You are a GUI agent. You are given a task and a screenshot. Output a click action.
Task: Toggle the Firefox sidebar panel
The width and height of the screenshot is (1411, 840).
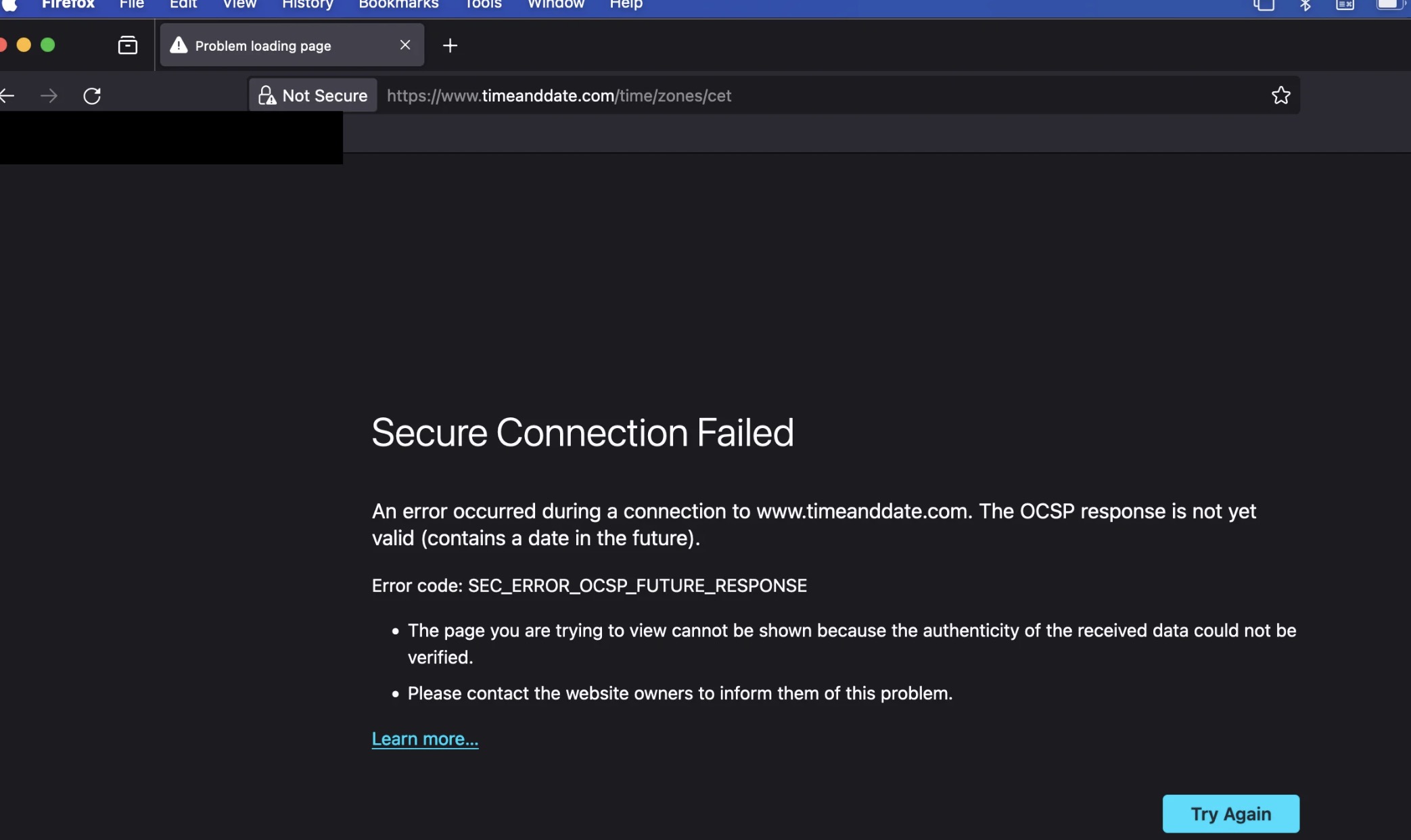pos(127,45)
